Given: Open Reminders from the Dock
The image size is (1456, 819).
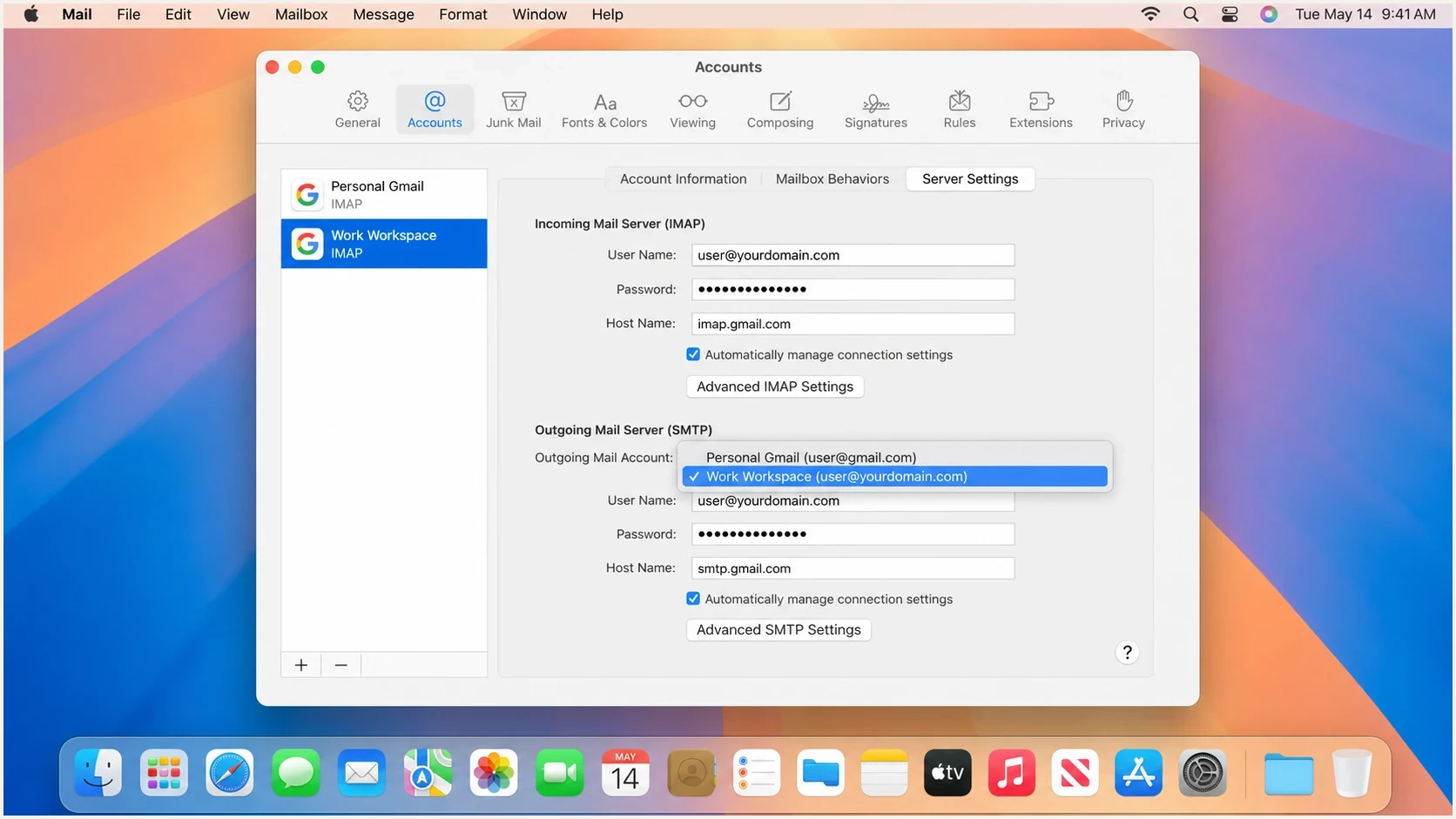Looking at the screenshot, I should point(757,773).
